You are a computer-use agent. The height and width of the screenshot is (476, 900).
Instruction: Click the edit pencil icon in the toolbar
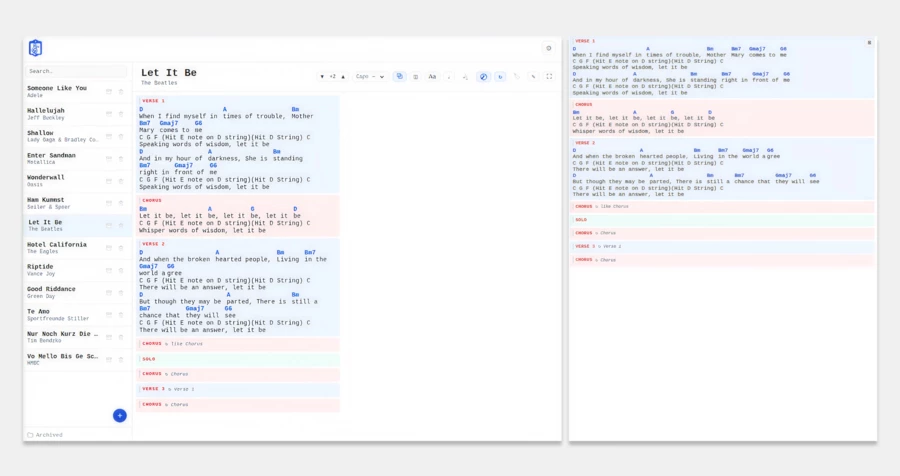pyautogui.click(x=533, y=76)
